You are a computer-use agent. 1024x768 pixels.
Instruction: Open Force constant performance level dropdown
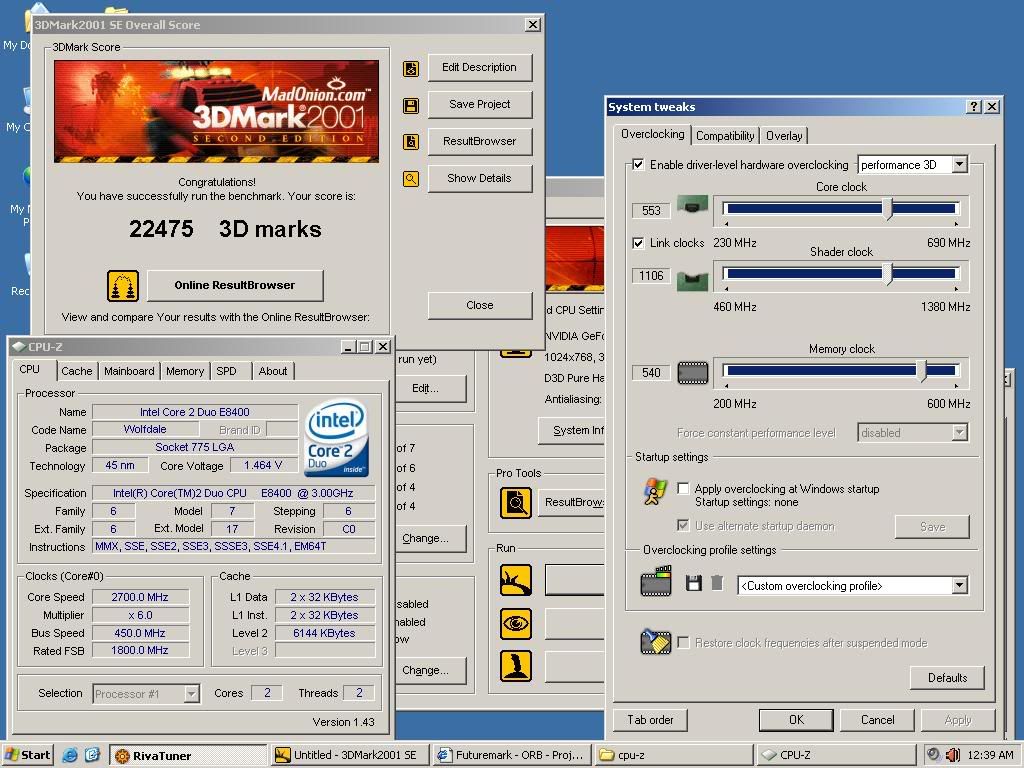pyautogui.click(x=959, y=432)
